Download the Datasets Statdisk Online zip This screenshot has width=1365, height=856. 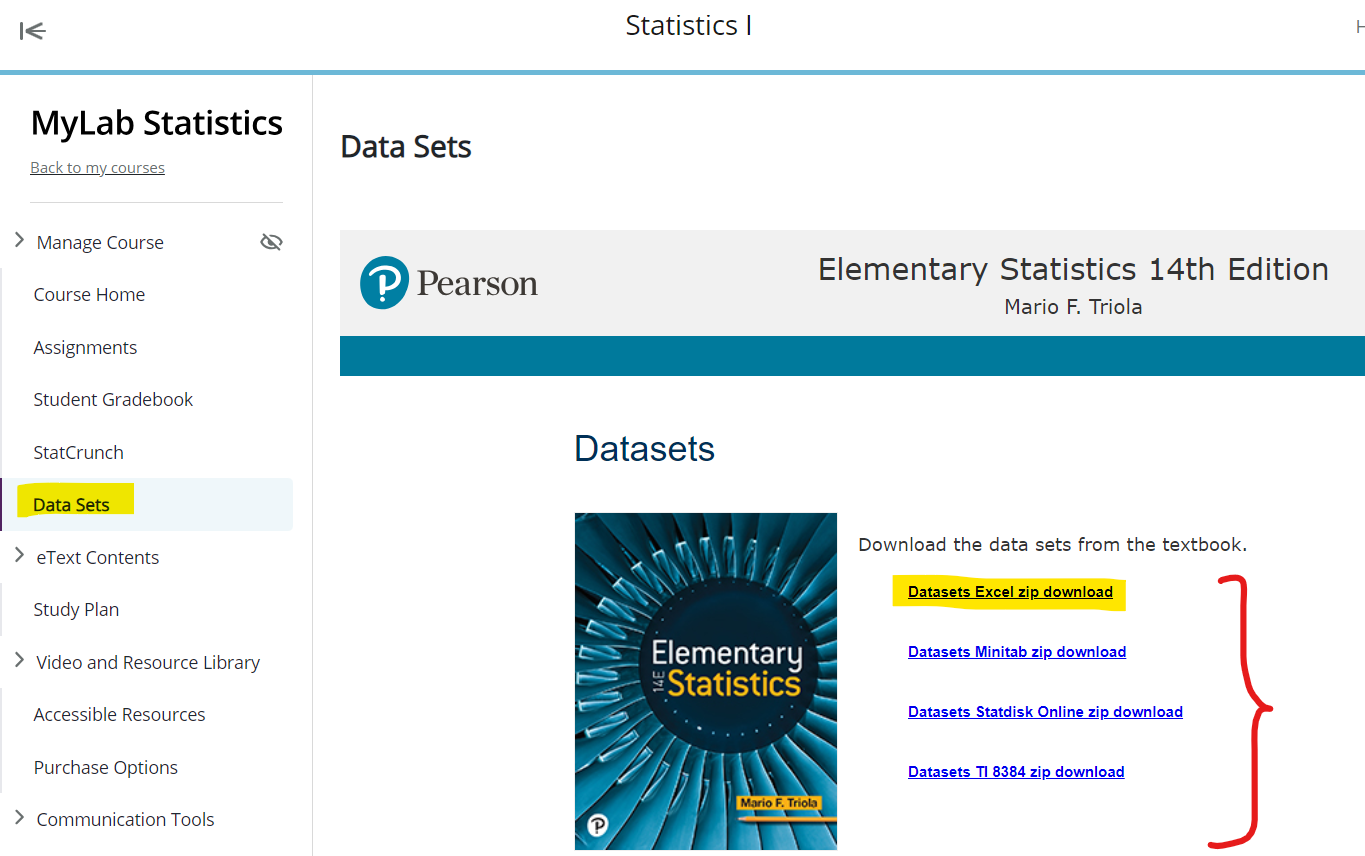coord(1045,712)
